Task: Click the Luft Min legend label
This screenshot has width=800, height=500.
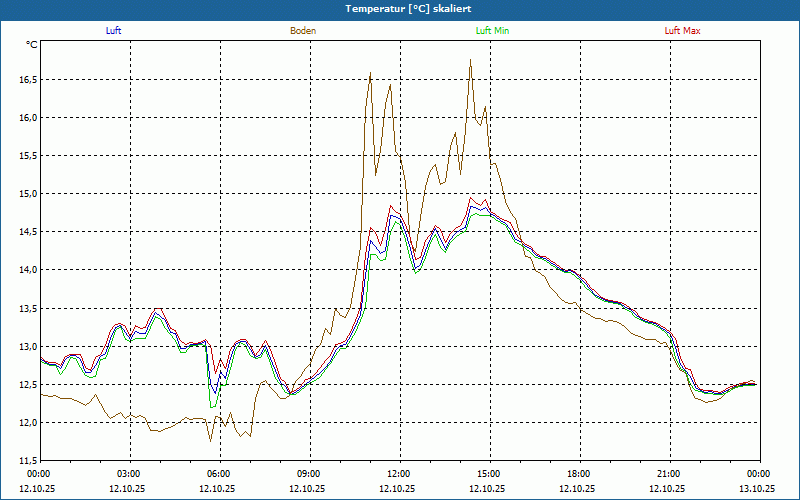Action: [x=492, y=31]
